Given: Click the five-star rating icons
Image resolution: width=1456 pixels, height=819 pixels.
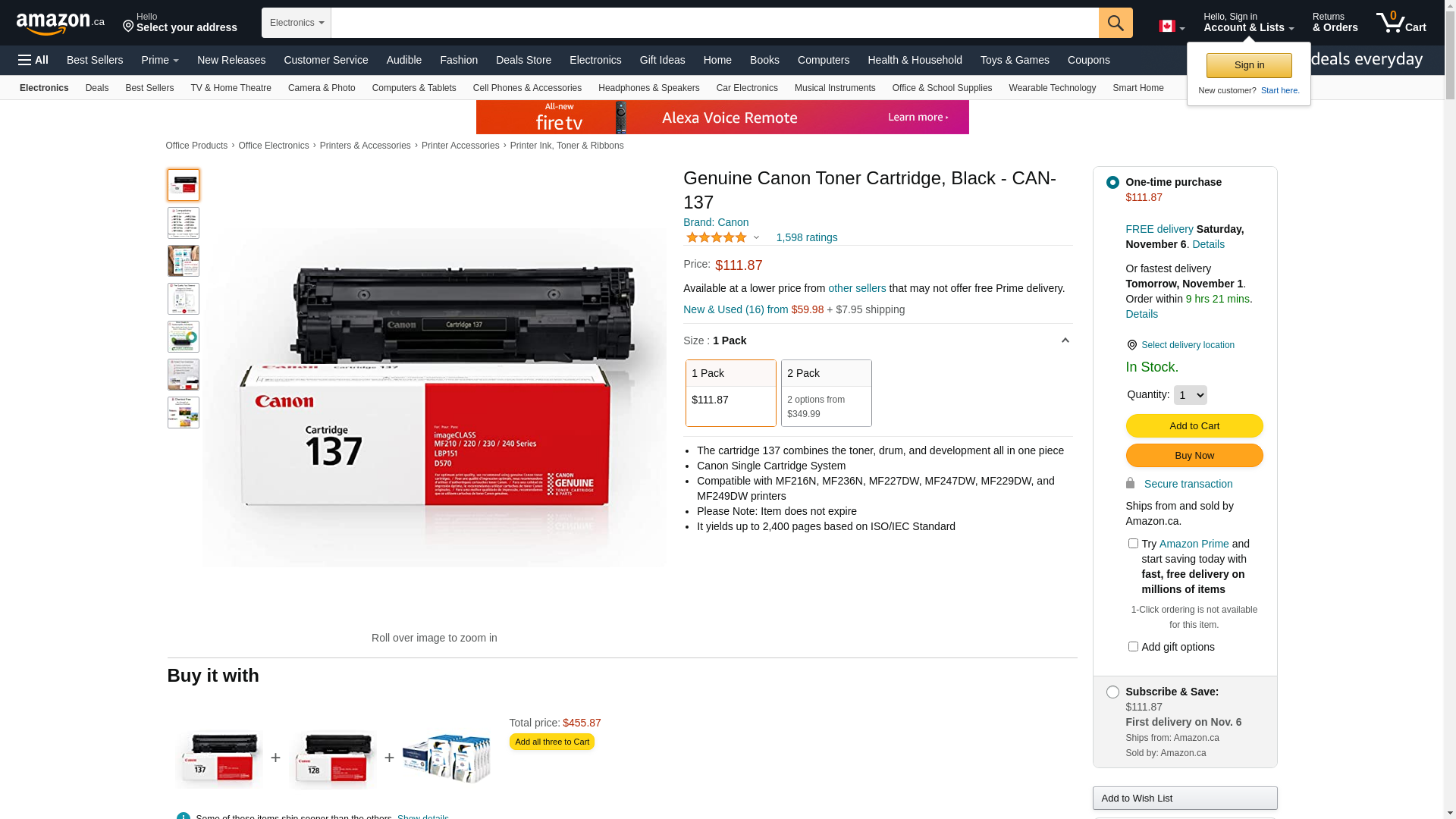Looking at the screenshot, I should click(x=717, y=237).
